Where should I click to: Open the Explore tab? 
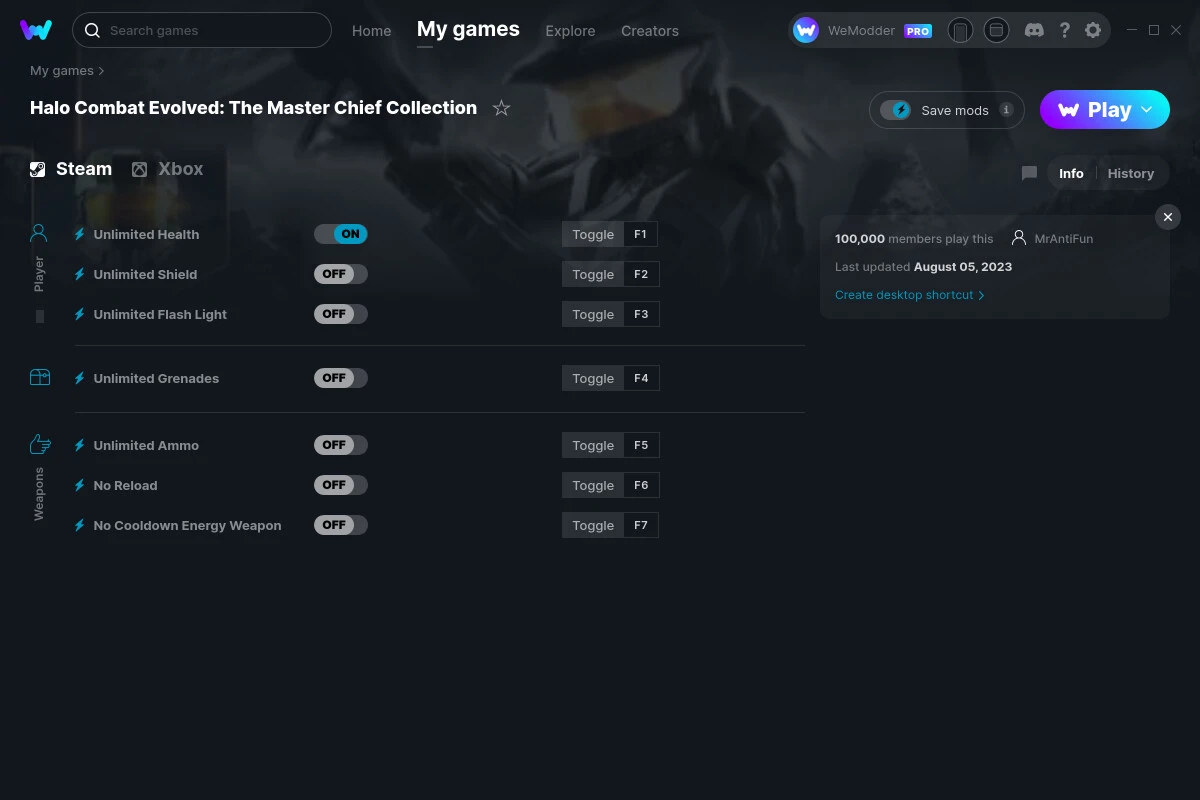coord(570,31)
